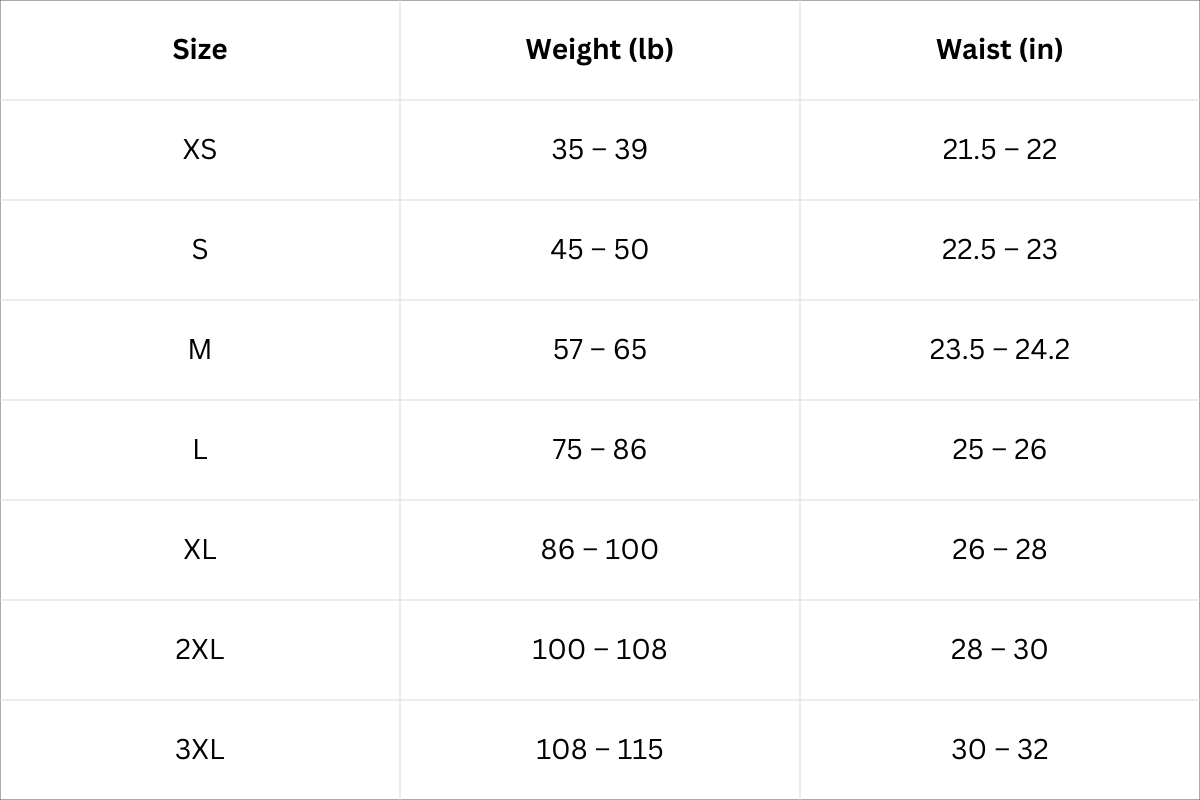The height and width of the screenshot is (800, 1200).
Task: Select the M size cell
Action: pyautogui.click(x=200, y=349)
